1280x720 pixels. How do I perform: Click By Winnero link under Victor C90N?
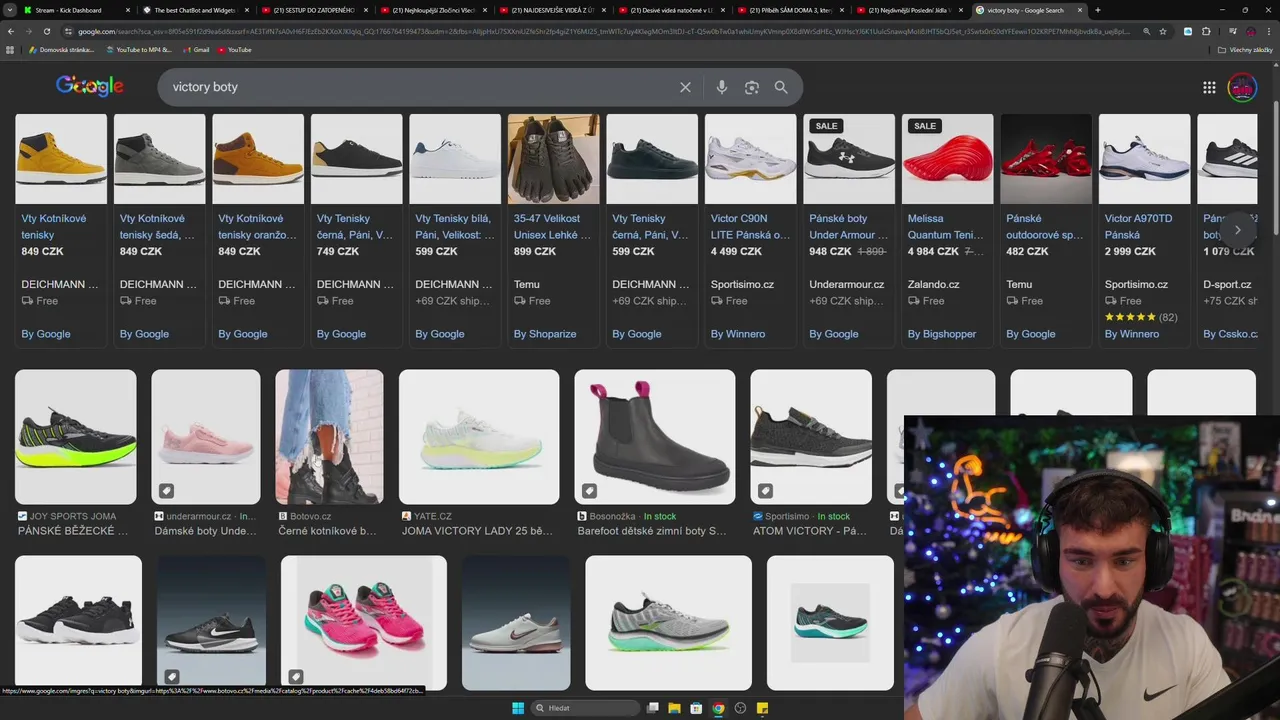tap(738, 334)
